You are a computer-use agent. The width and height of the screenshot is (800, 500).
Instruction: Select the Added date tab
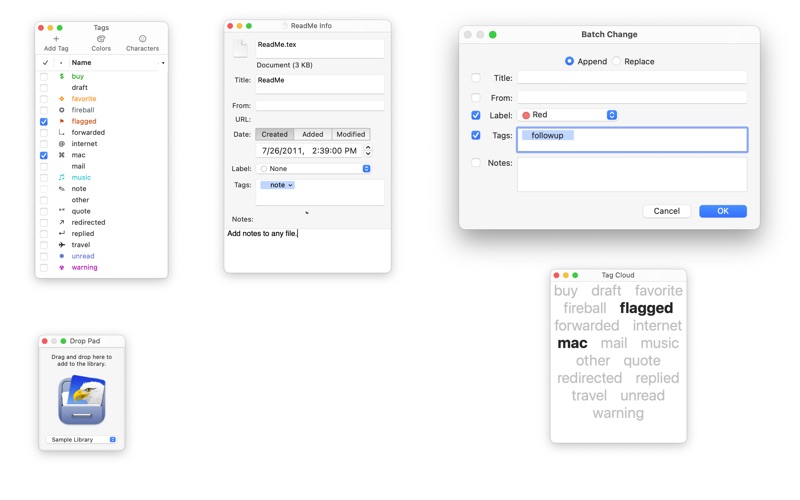point(312,134)
